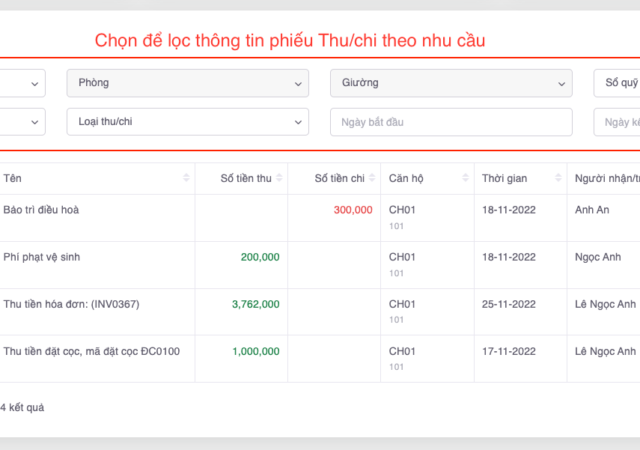
Task: Expand the top-left cut-off dropdown chevron
Action: (36, 83)
